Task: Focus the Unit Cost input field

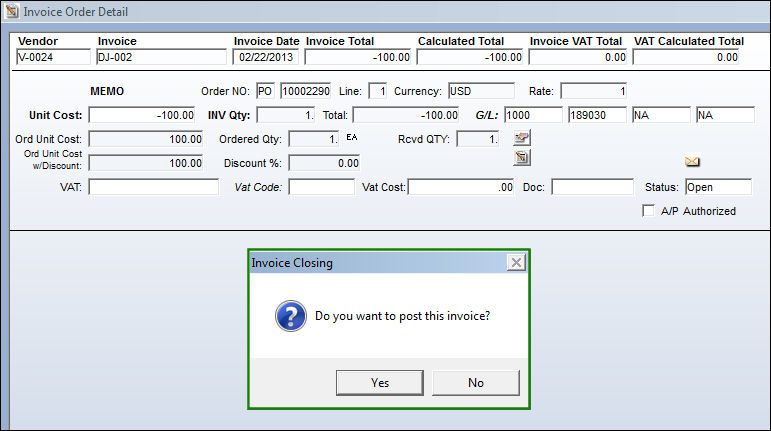Action: coord(142,115)
